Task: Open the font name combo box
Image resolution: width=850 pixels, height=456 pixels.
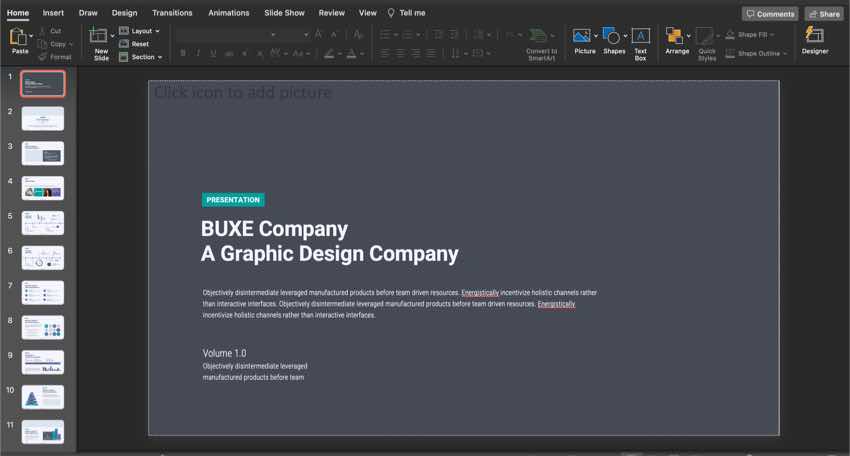Action: click(x=227, y=35)
